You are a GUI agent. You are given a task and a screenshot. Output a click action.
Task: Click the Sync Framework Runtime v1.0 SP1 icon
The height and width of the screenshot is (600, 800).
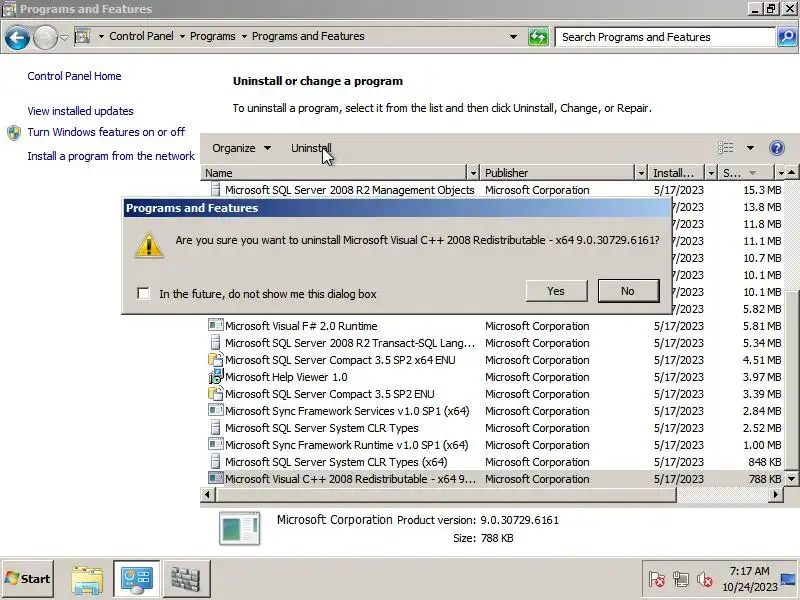[x=216, y=445]
